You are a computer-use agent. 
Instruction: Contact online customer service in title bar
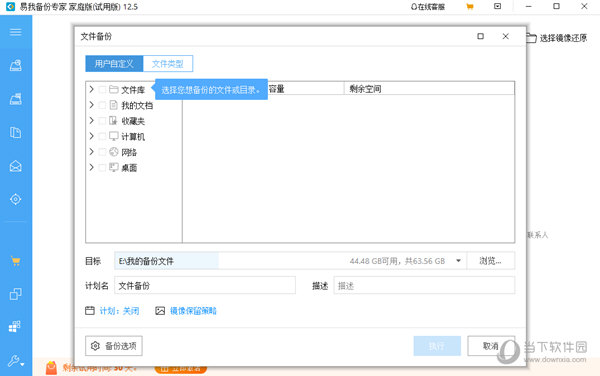[x=428, y=7]
